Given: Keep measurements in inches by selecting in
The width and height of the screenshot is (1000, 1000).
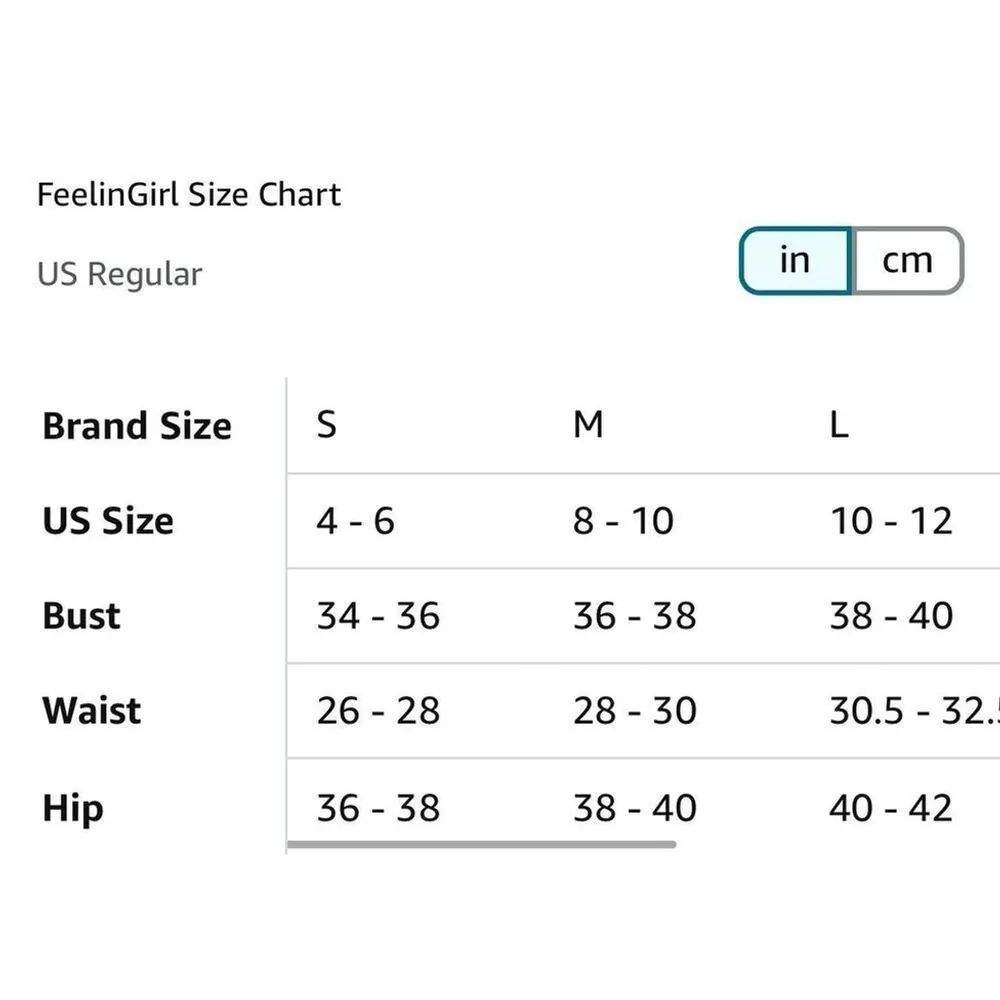Looking at the screenshot, I should click(795, 259).
